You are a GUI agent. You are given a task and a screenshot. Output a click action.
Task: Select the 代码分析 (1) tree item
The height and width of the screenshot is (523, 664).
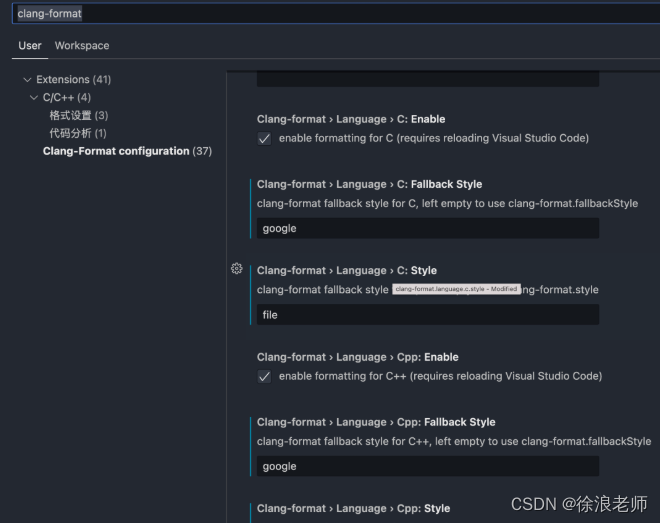point(78,133)
